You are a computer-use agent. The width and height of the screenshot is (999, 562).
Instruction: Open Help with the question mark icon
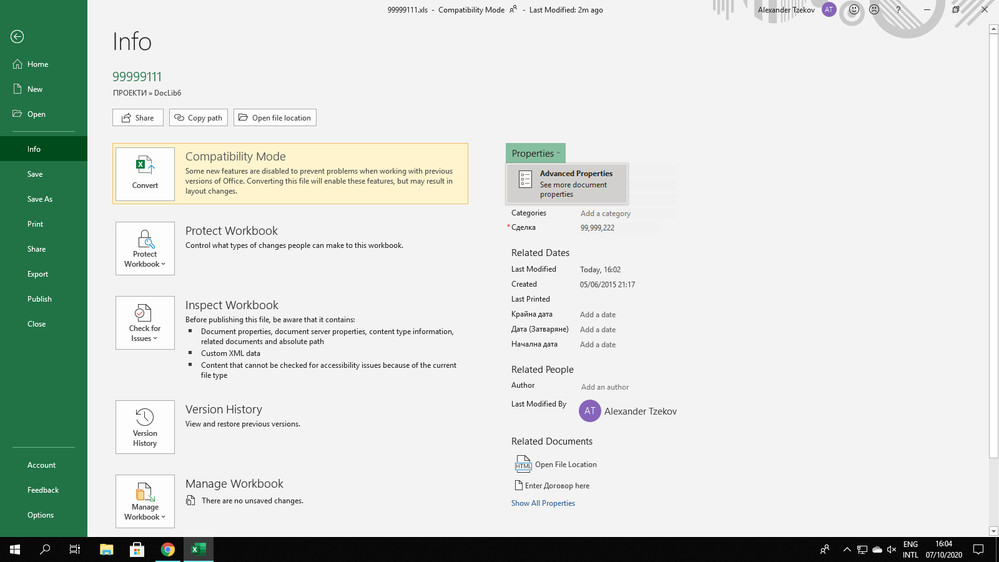tap(898, 10)
